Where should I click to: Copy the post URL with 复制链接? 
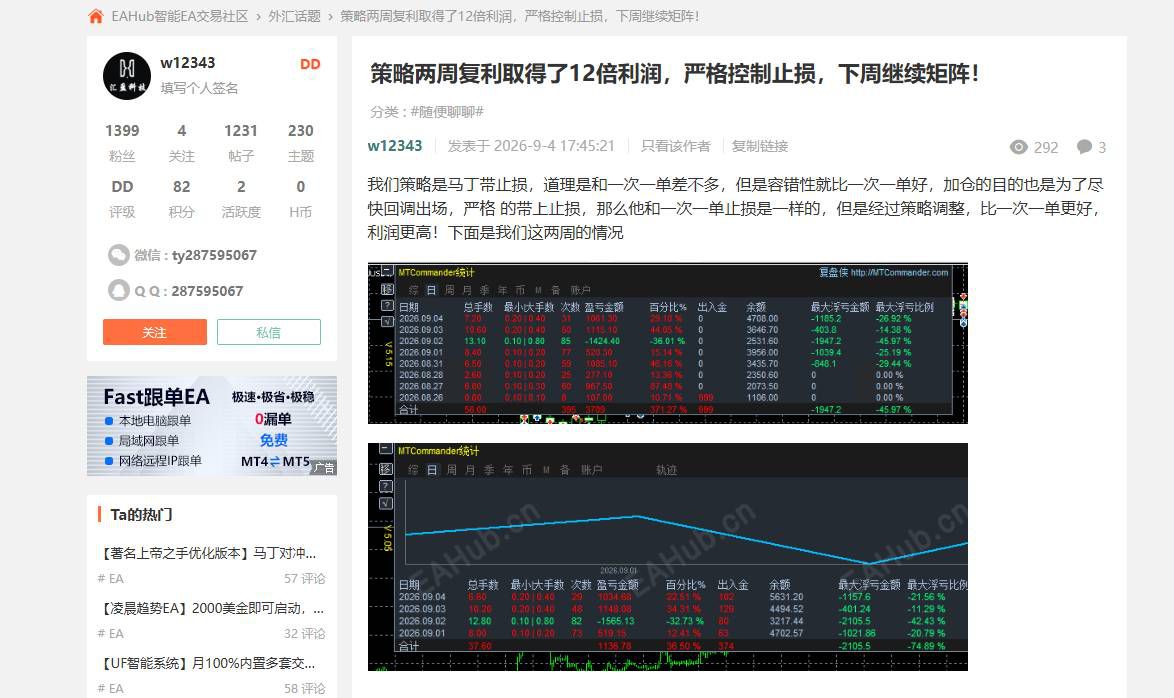tap(760, 146)
